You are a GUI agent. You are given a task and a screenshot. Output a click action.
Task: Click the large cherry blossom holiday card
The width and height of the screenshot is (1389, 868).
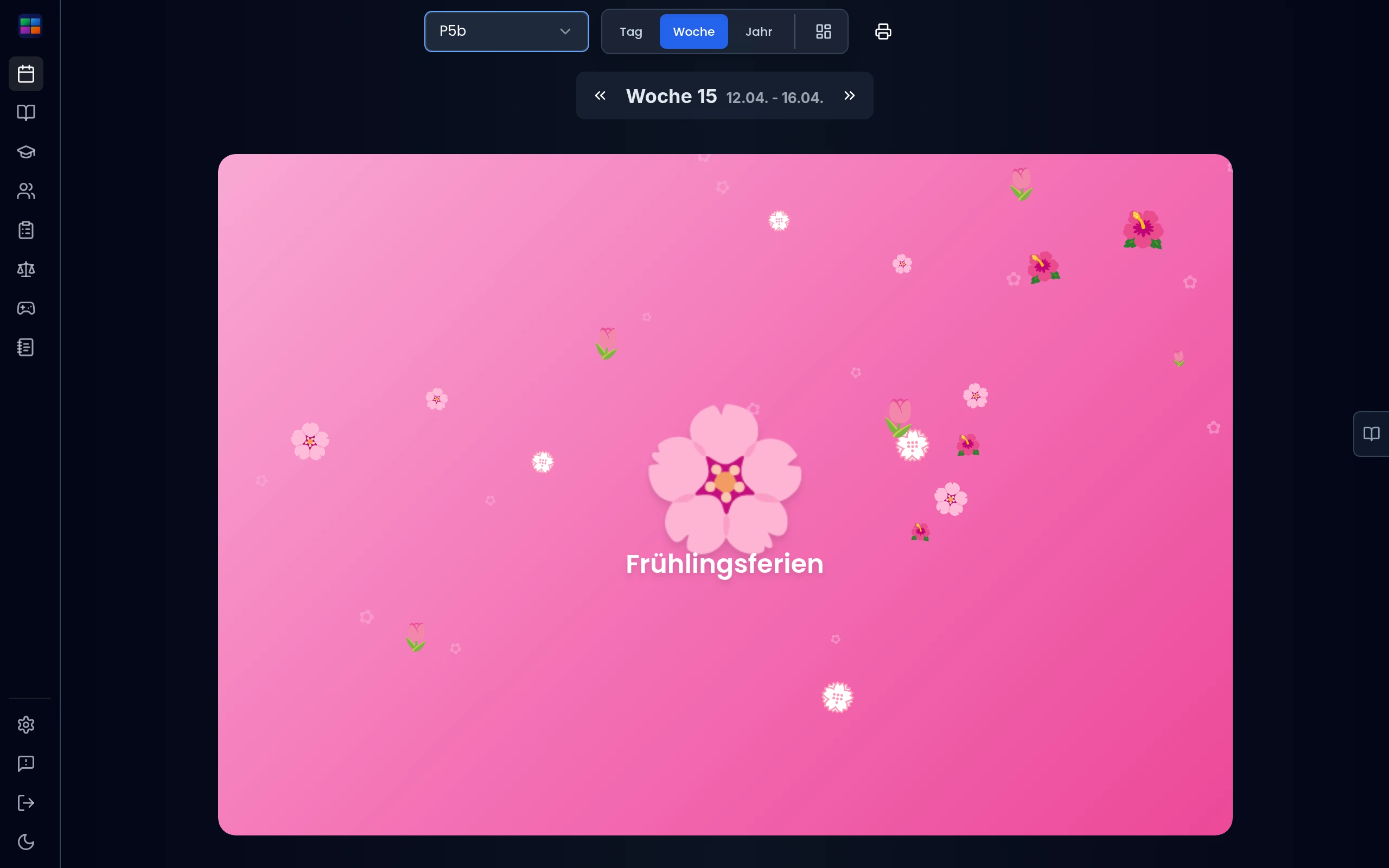pos(725,494)
